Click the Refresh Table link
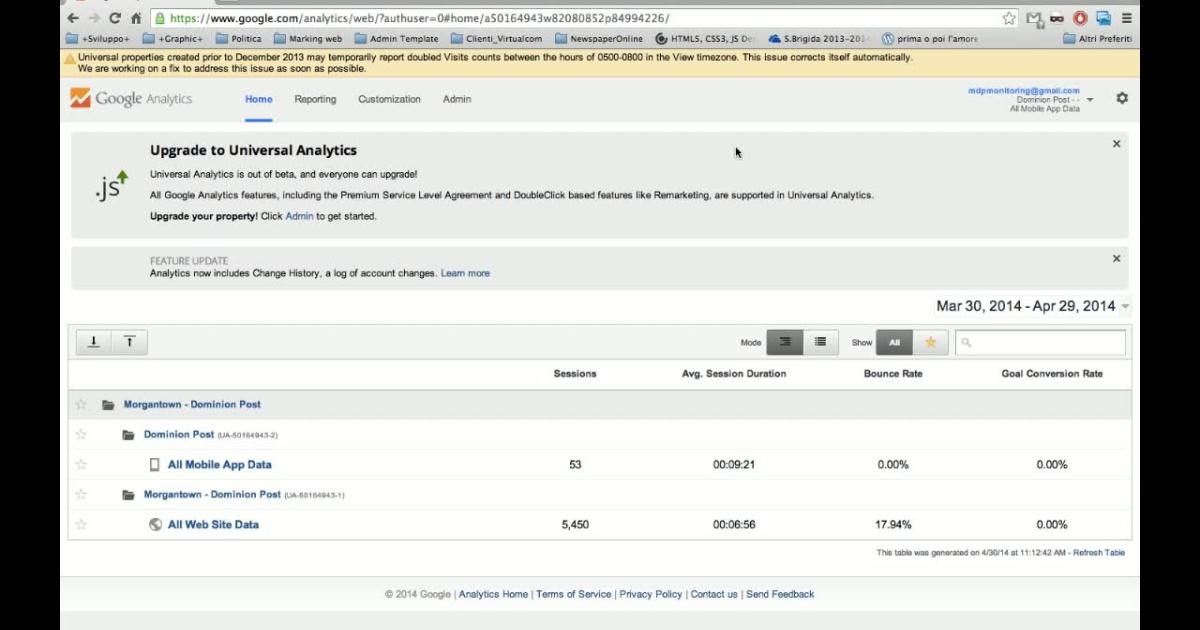Image resolution: width=1200 pixels, height=630 pixels. click(x=1098, y=553)
